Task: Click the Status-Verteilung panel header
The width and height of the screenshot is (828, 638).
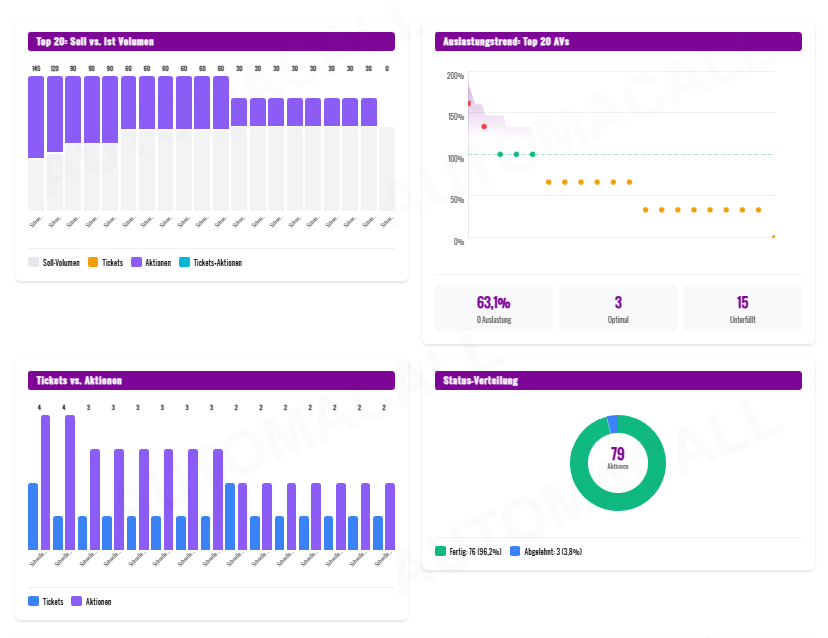Action: click(618, 380)
